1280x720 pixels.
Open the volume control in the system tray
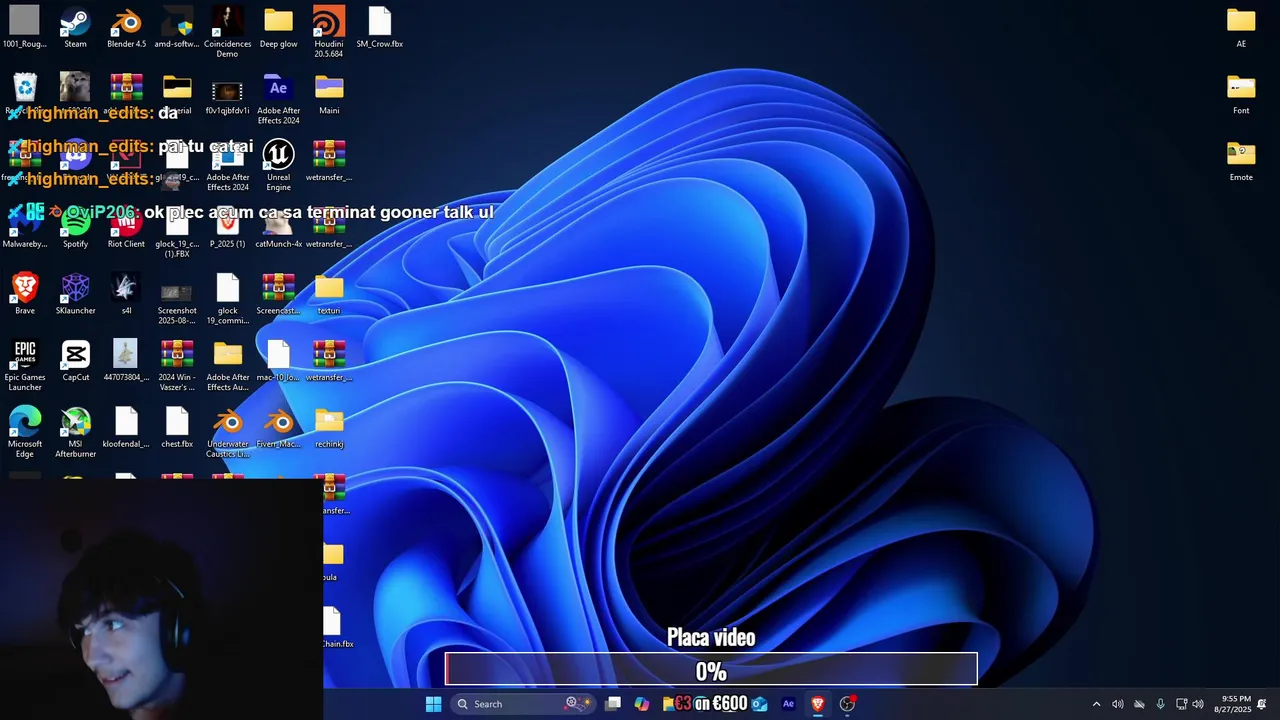(x=1198, y=704)
